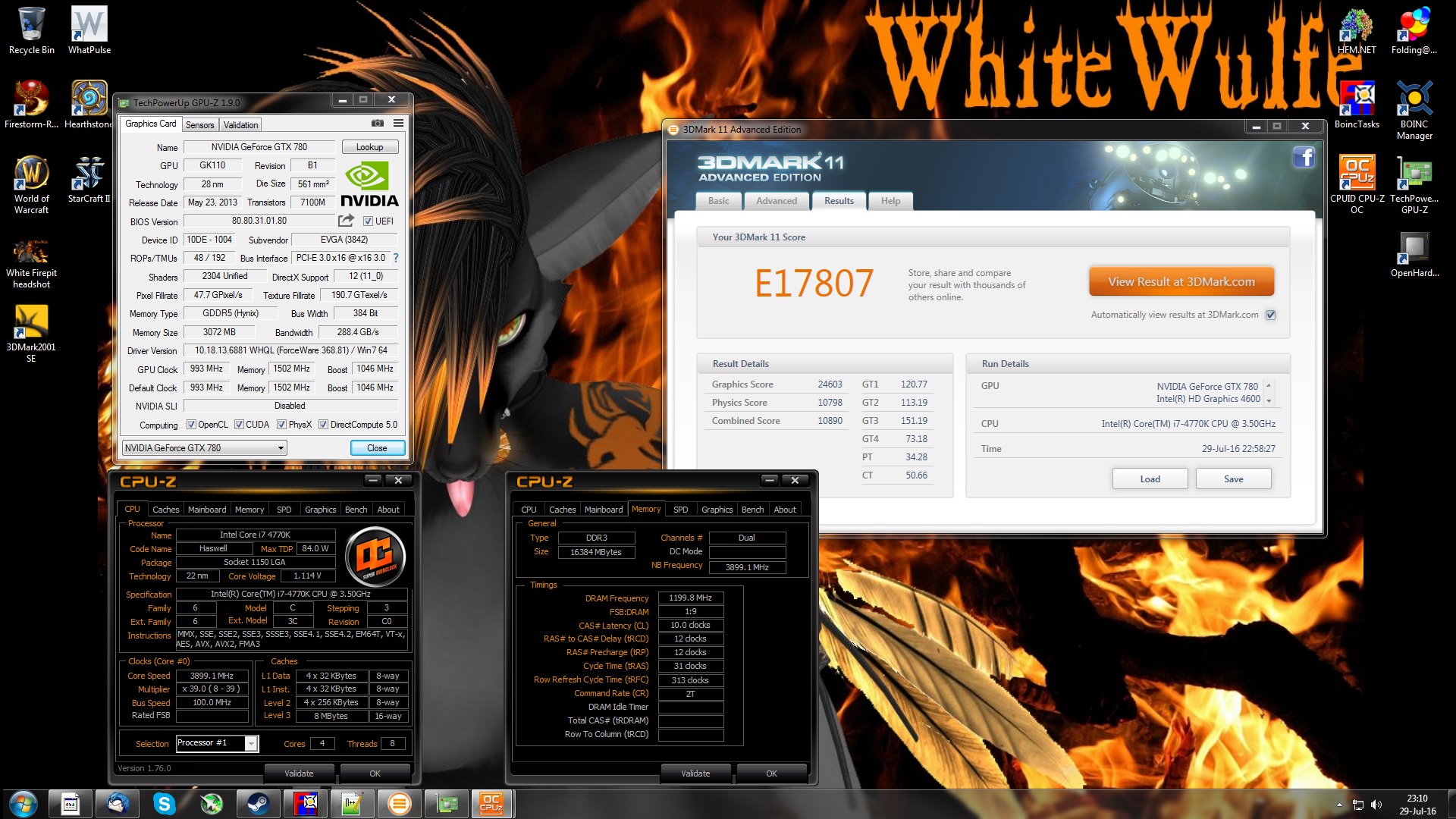Toggle the PhysX checkbox in GPU-Z
The image size is (1456, 819).
(281, 425)
